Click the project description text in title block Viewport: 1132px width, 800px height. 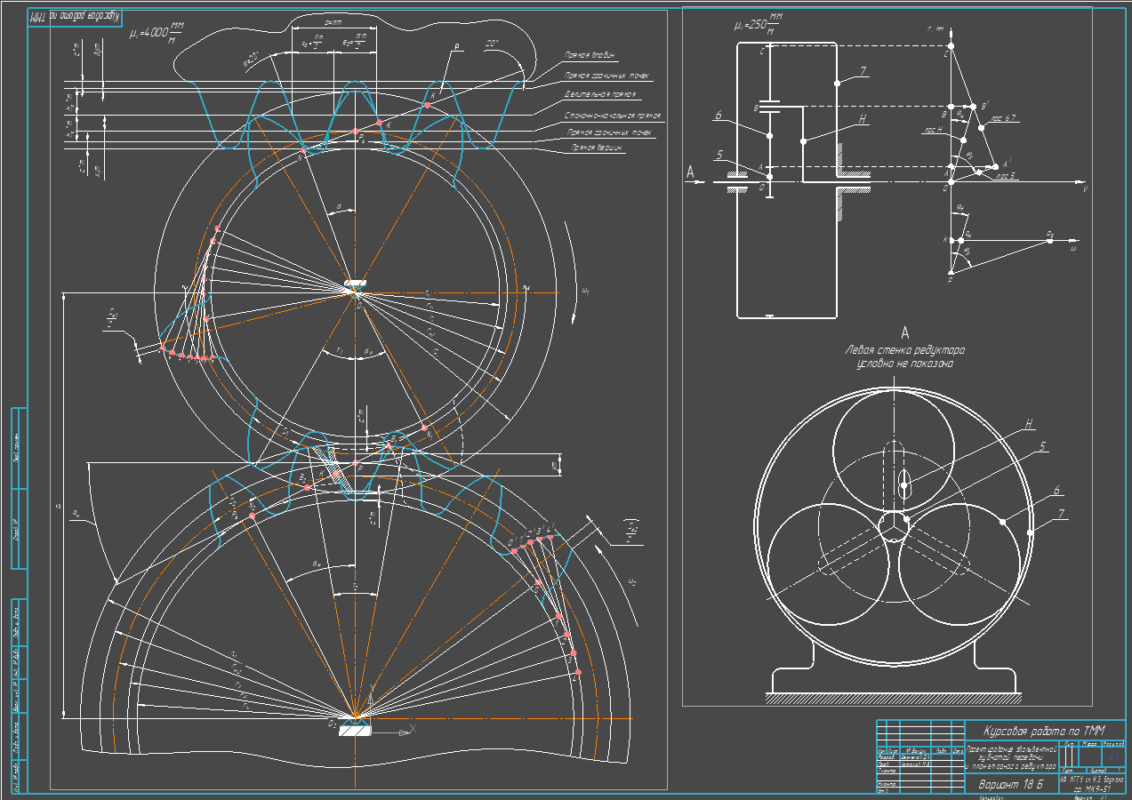(1011, 758)
